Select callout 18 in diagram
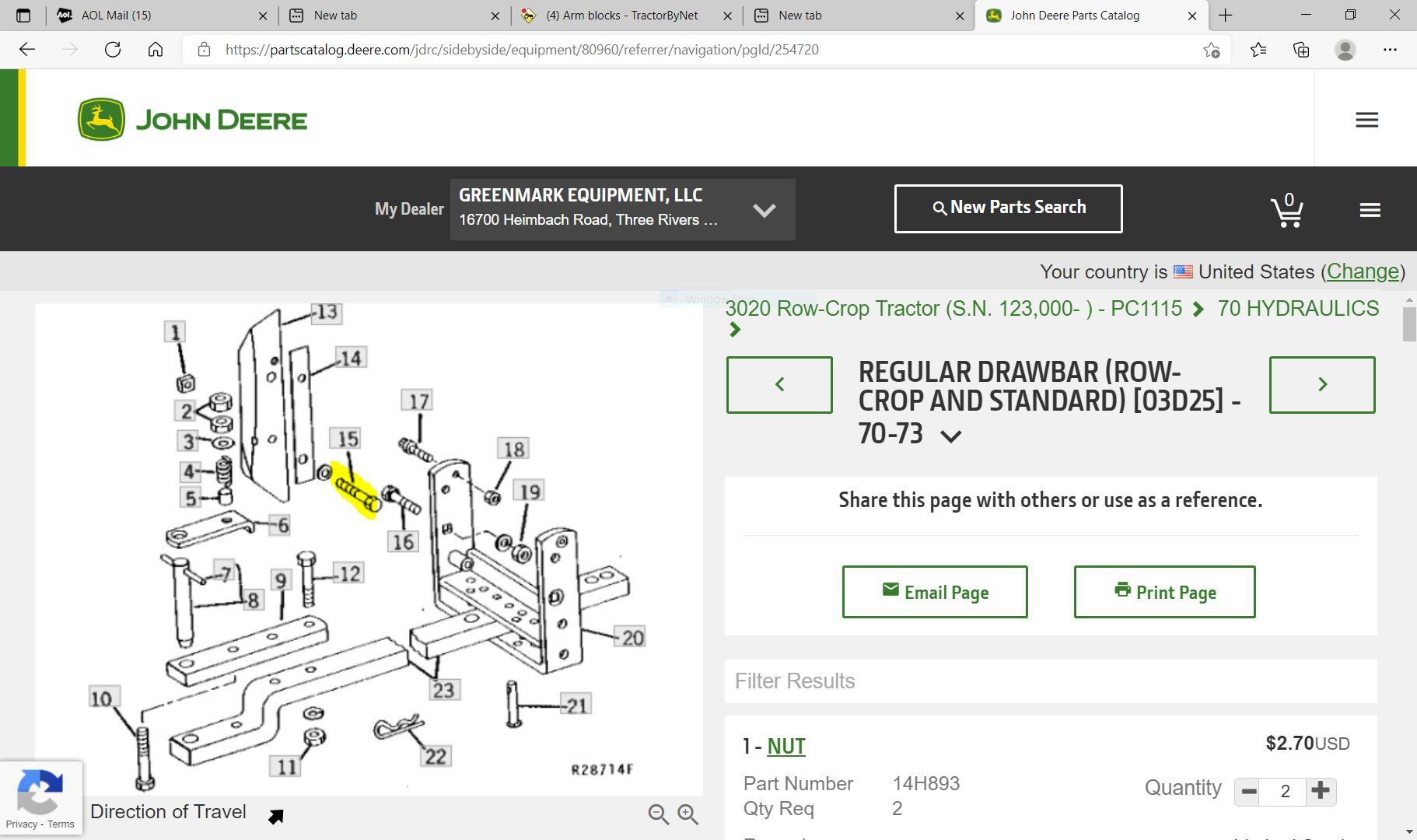 click(513, 449)
